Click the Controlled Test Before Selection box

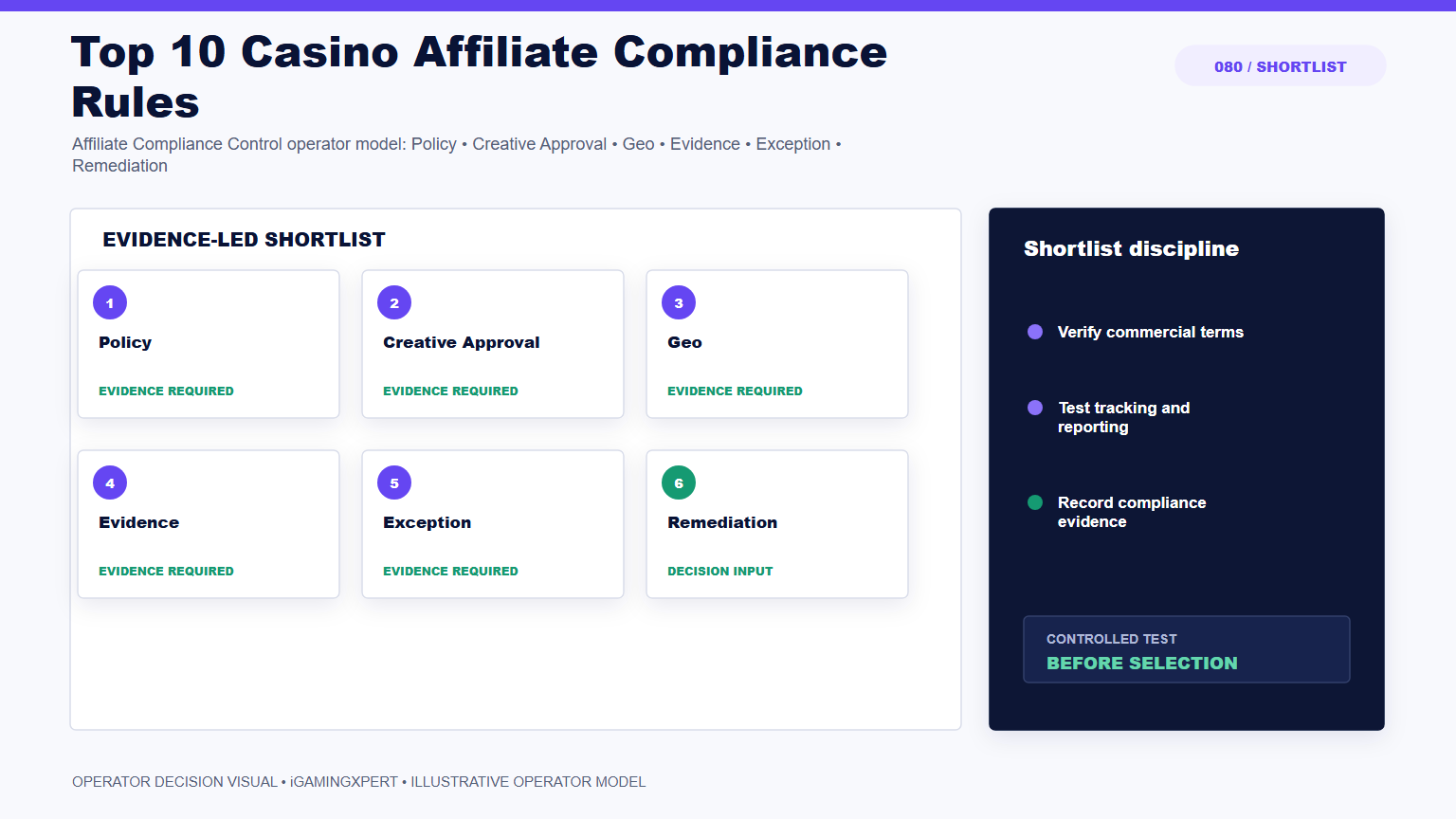point(1187,649)
